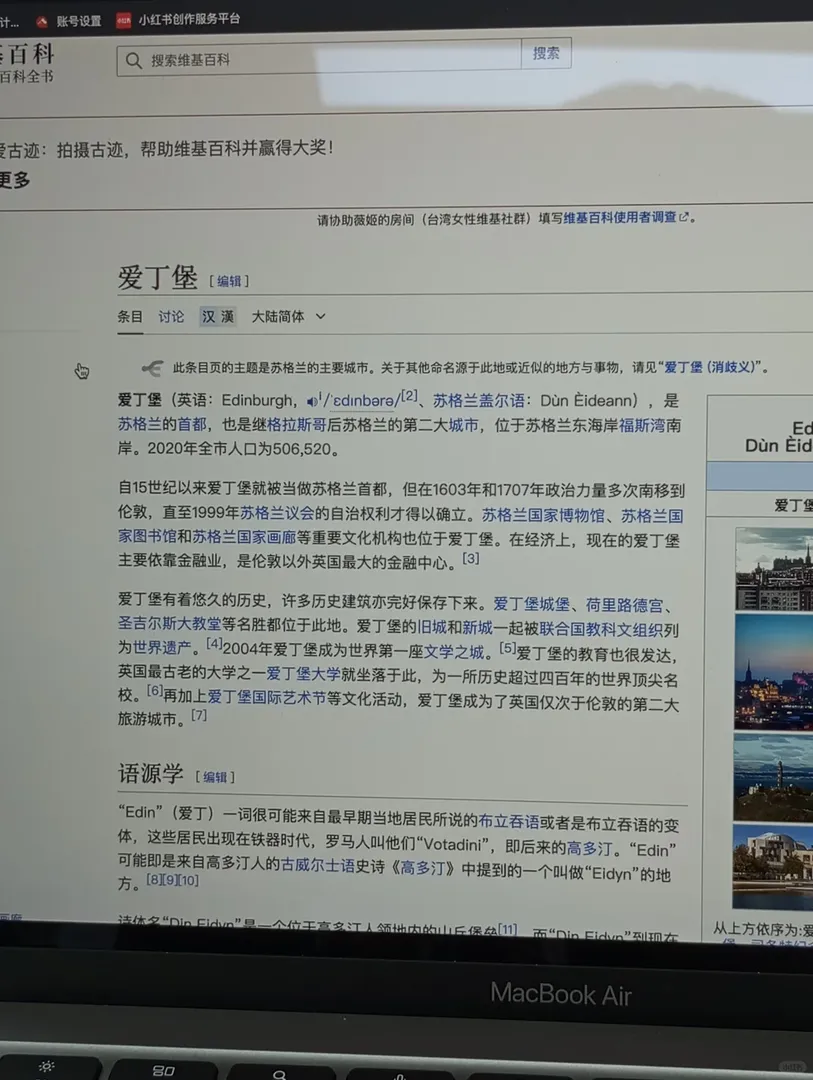The width and height of the screenshot is (813, 1080).
Task: Select the 条目 article tab
Action: click(130, 316)
